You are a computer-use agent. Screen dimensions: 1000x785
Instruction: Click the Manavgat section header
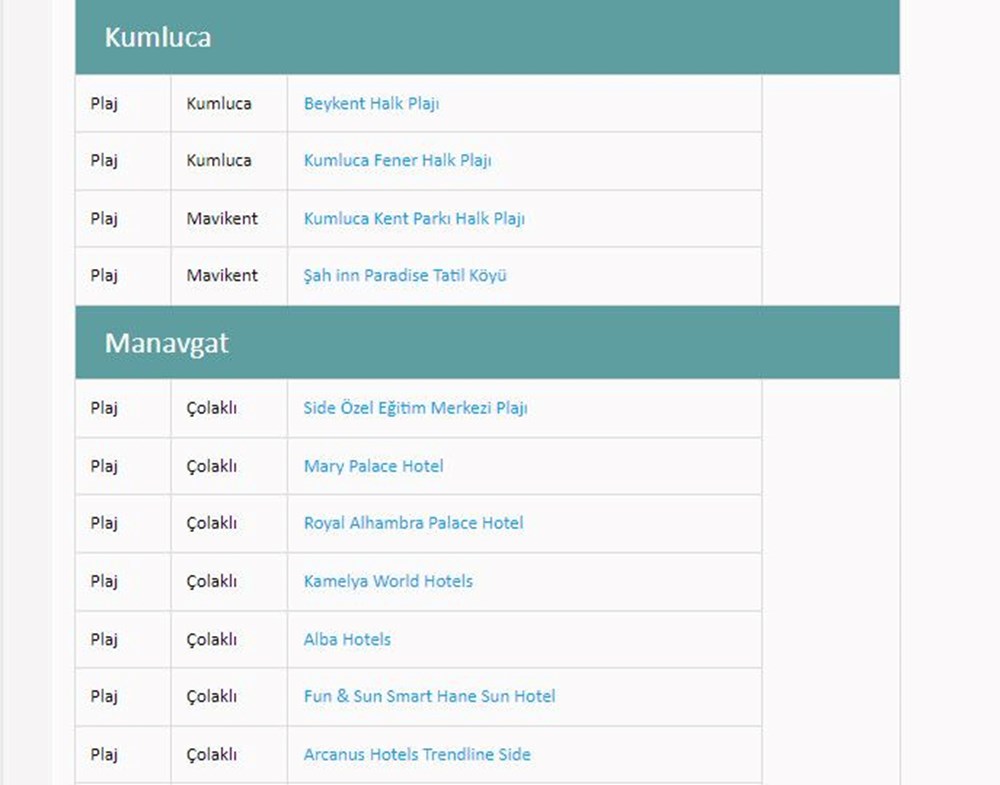click(x=166, y=344)
